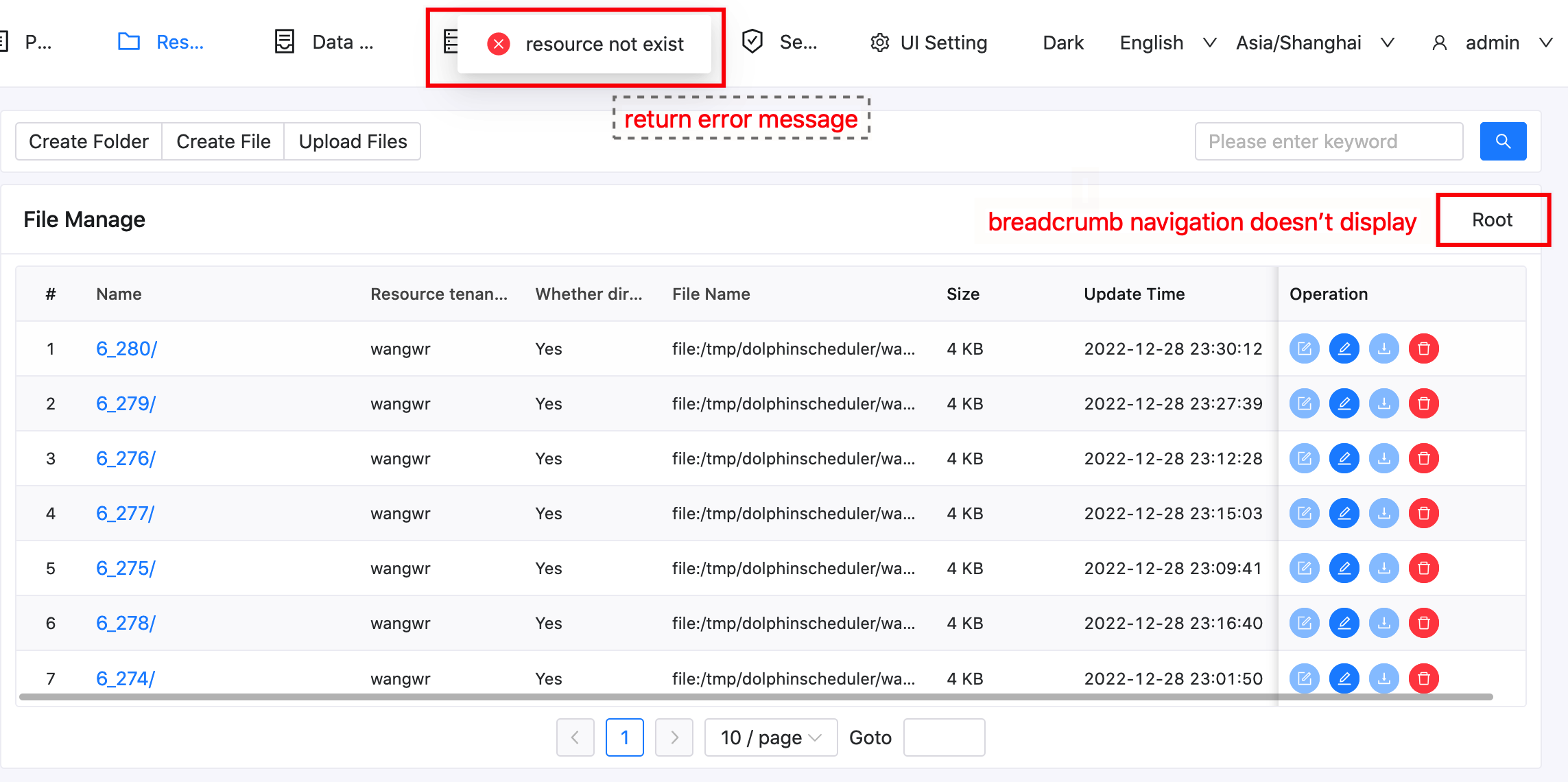This screenshot has width=1568, height=782.
Task: Click the blue search magnifier button
Action: click(x=1502, y=141)
